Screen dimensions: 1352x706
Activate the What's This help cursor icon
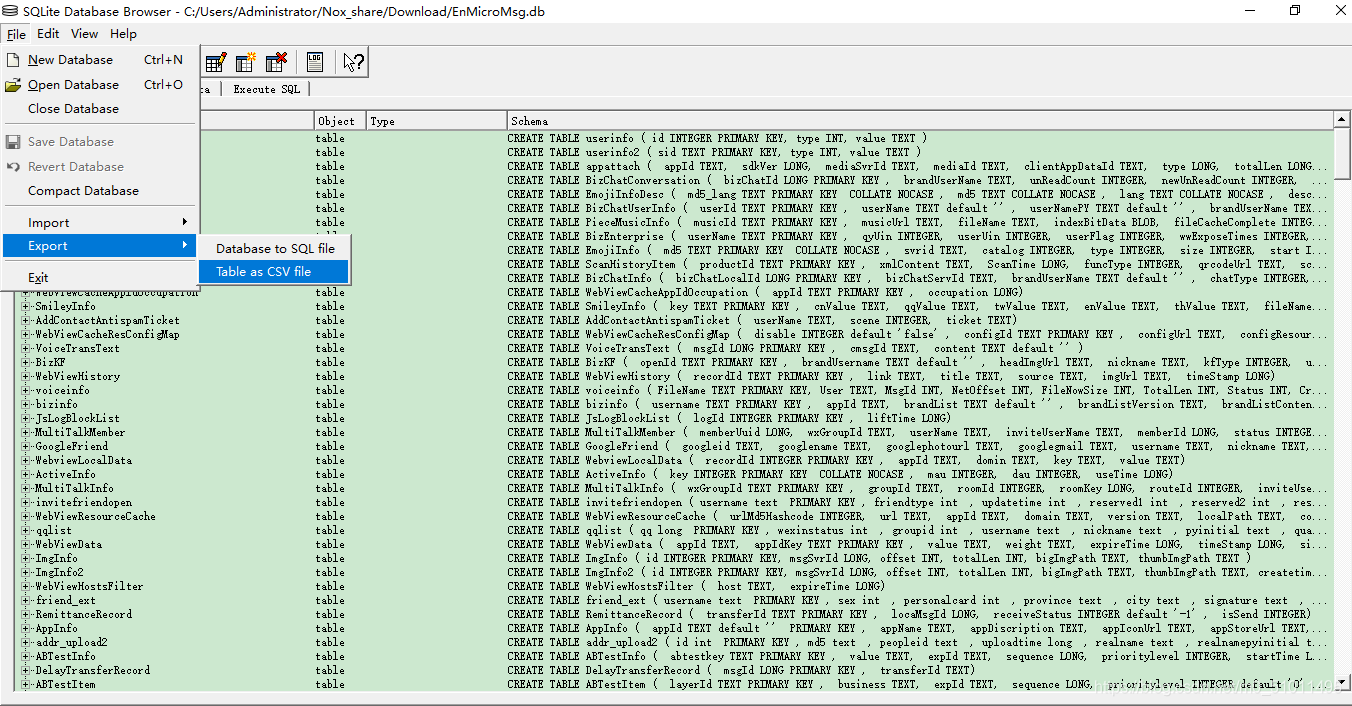[354, 62]
